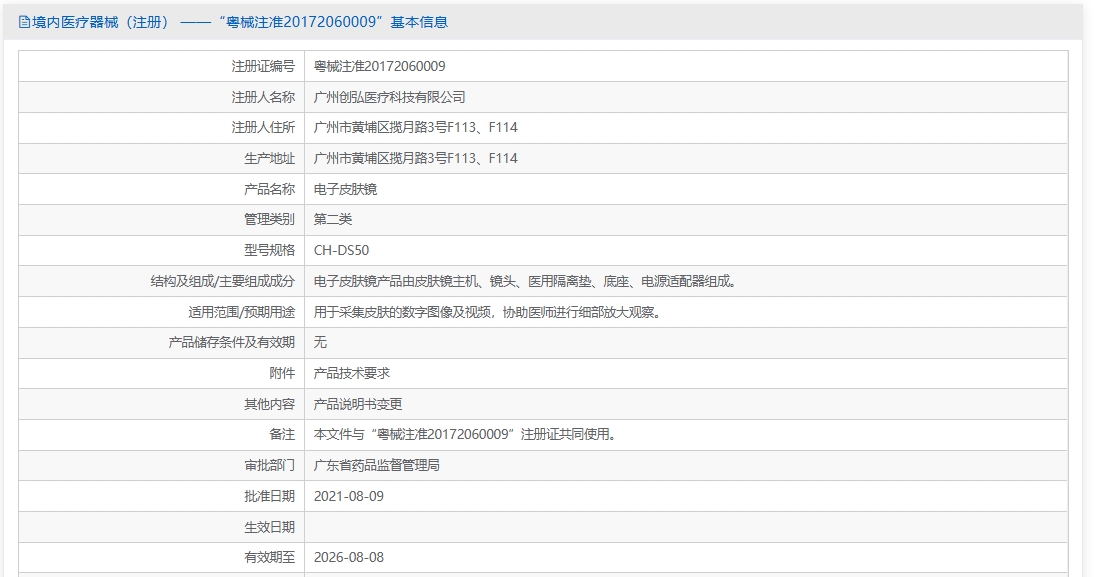Select the value 产品说明书变更
Screen dimensions: 1094x577
click(x=358, y=404)
